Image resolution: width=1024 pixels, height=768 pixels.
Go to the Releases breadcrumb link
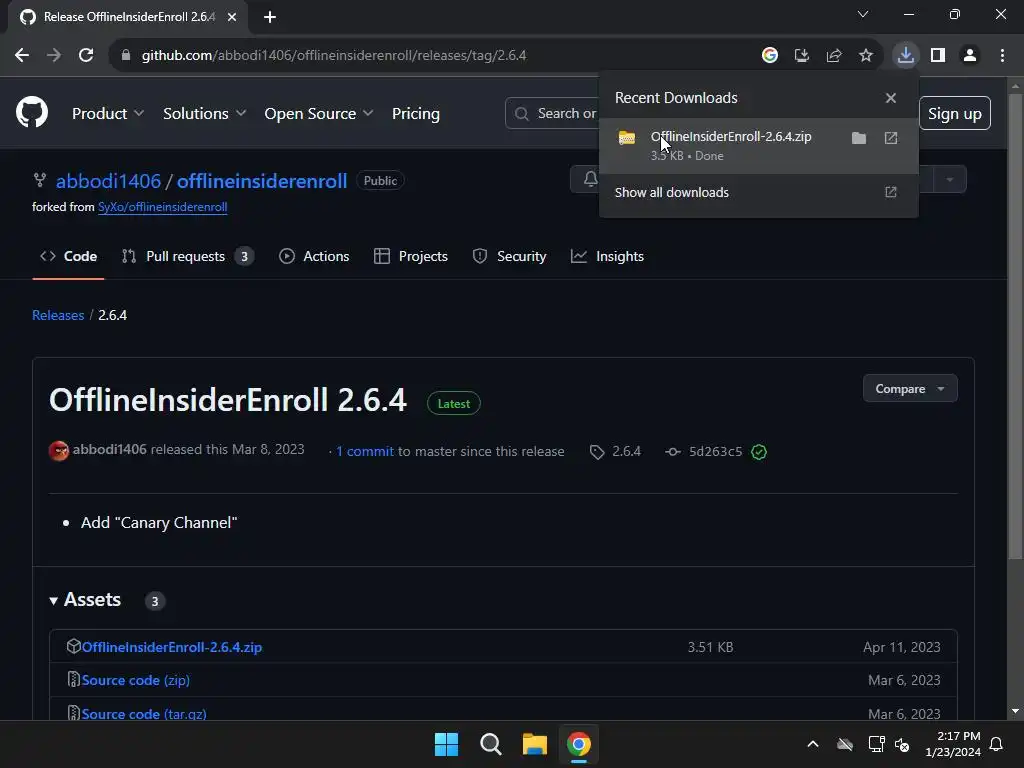point(58,315)
